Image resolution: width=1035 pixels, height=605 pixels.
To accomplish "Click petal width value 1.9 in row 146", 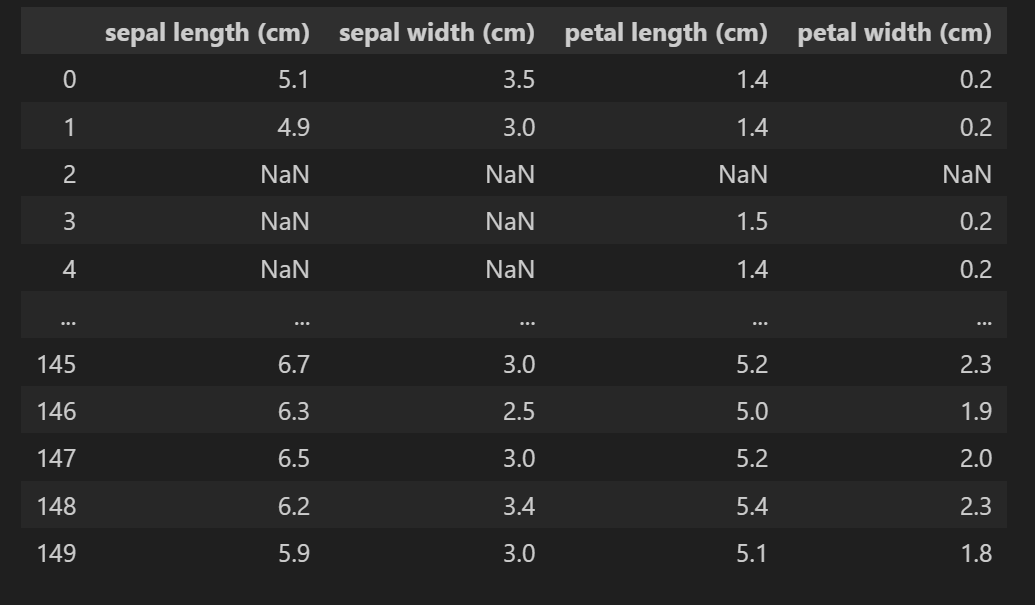I will click(976, 412).
